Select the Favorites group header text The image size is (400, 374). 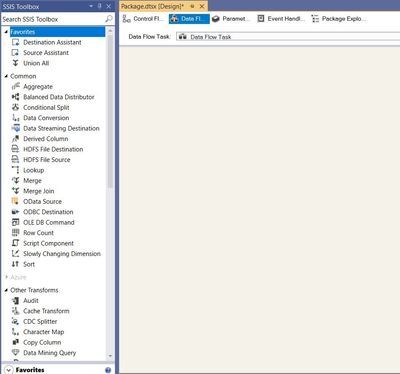[22, 32]
